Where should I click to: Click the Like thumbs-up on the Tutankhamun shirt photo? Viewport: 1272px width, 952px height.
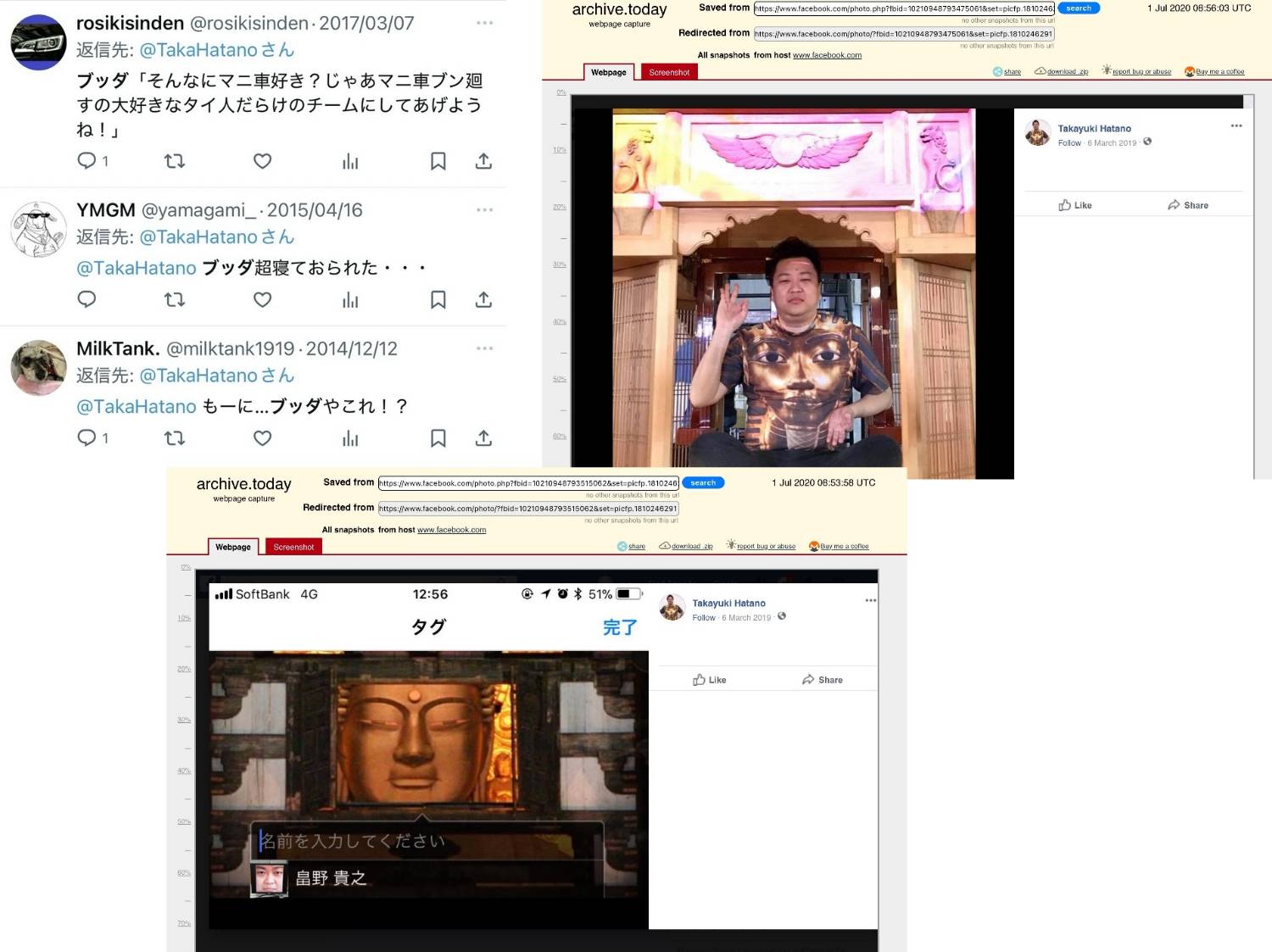1074,205
